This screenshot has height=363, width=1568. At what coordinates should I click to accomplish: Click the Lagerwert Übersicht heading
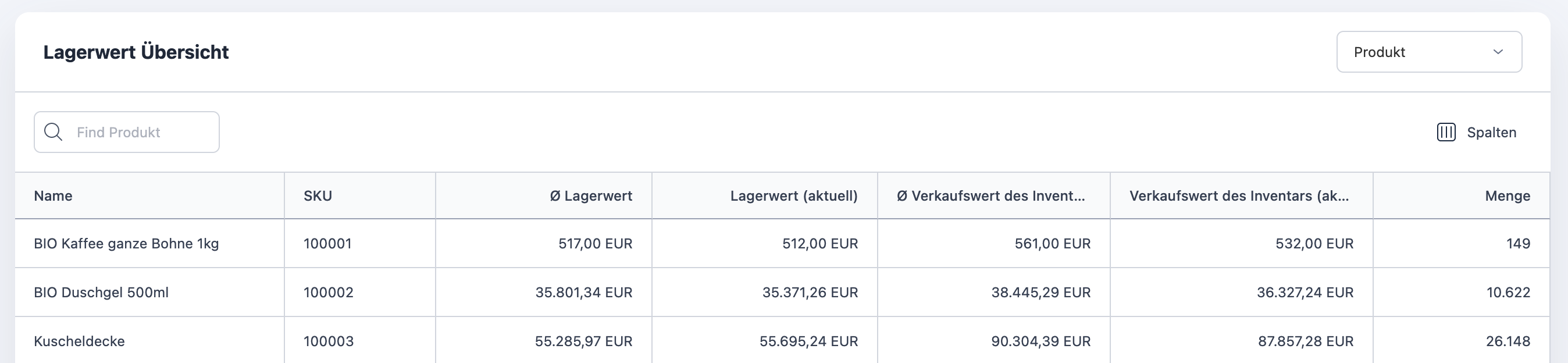[x=136, y=52]
